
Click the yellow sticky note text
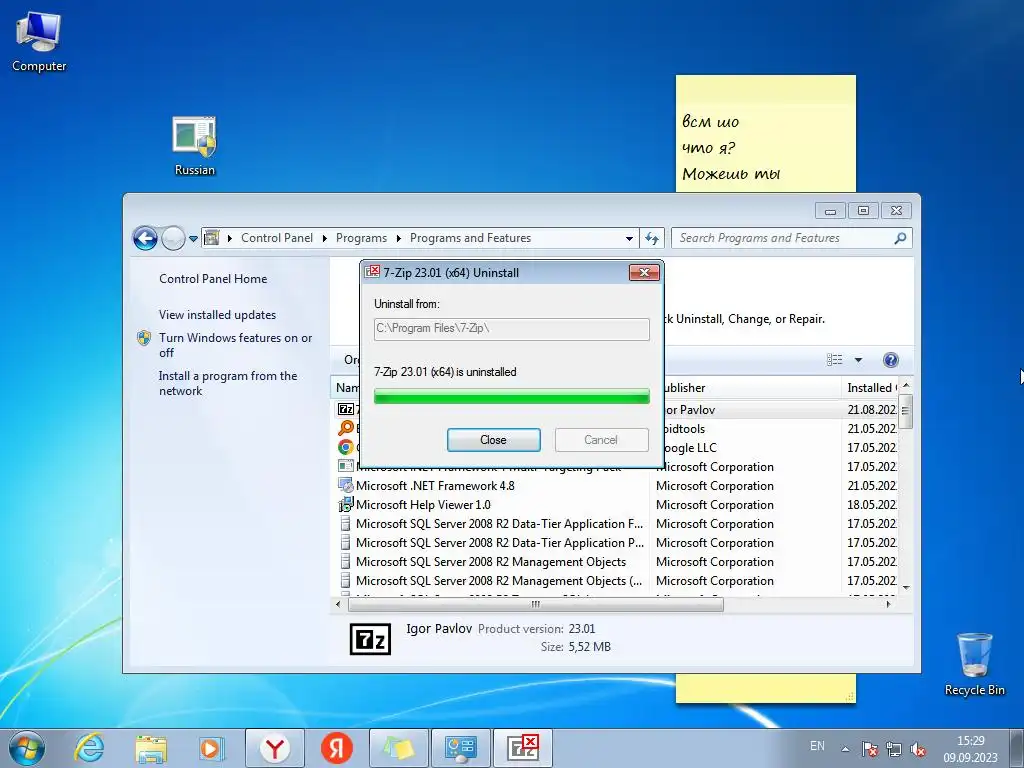(730, 148)
